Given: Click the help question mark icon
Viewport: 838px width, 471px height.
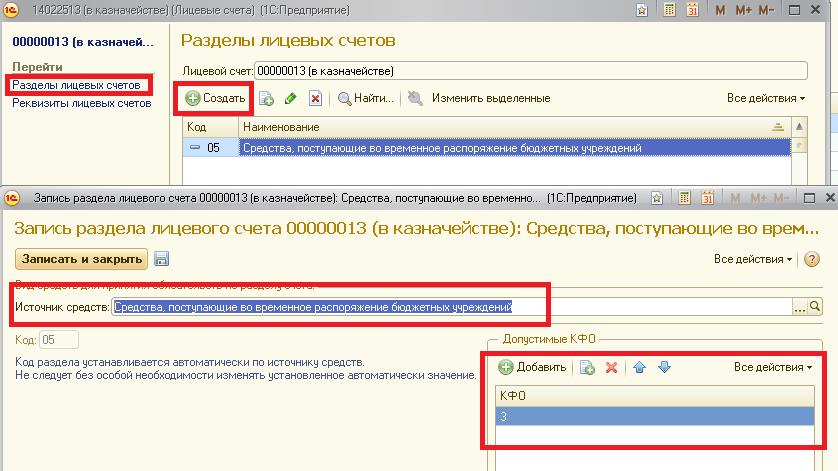Looking at the screenshot, I should click(812, 259).
